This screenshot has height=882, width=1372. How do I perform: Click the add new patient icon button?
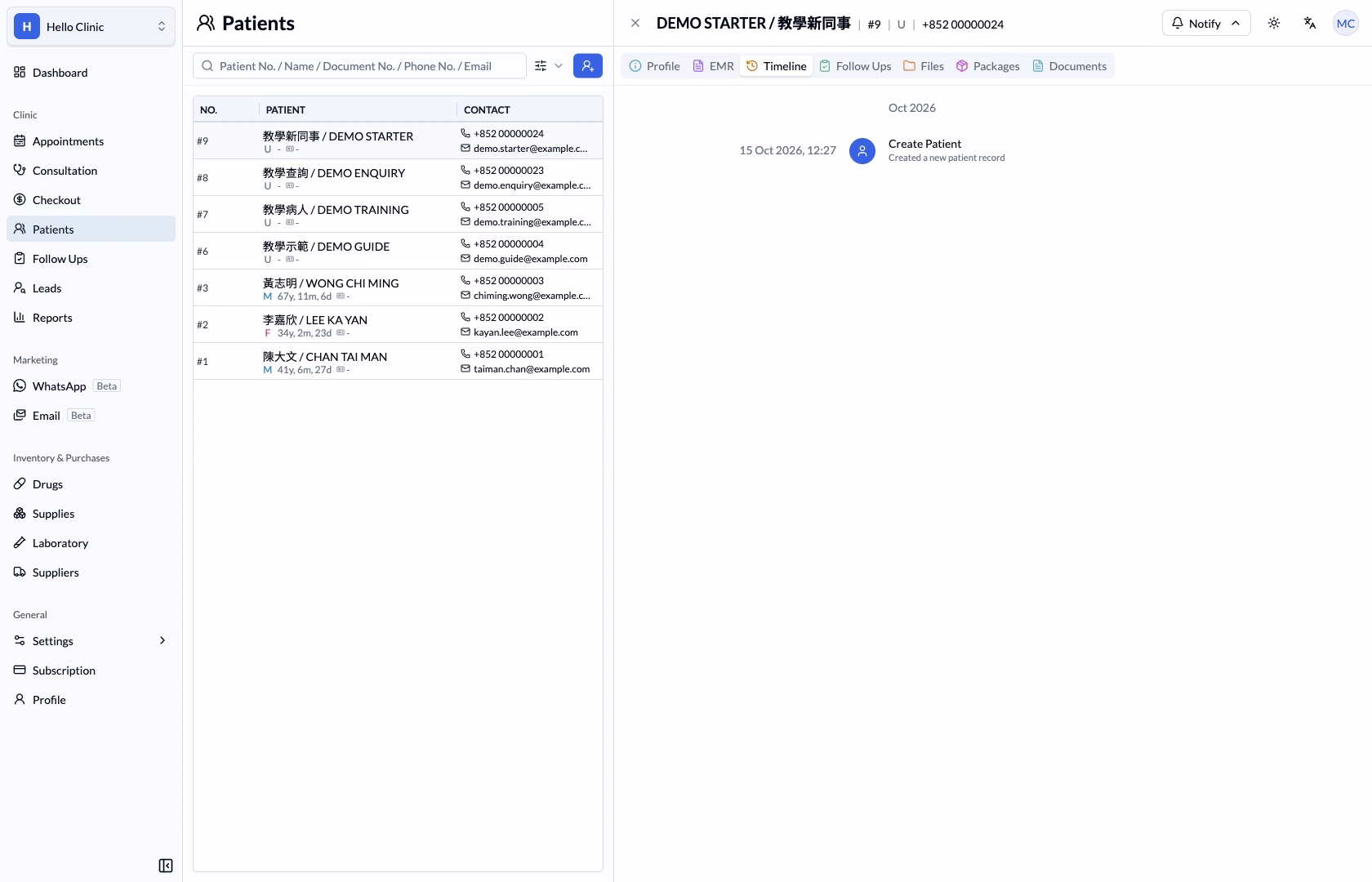click(587, 66)
